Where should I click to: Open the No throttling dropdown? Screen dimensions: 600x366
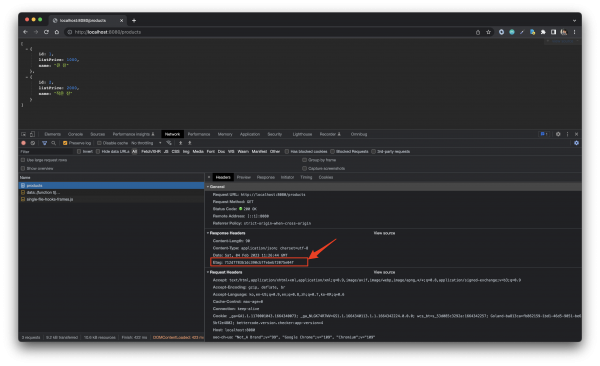[146, 143]
